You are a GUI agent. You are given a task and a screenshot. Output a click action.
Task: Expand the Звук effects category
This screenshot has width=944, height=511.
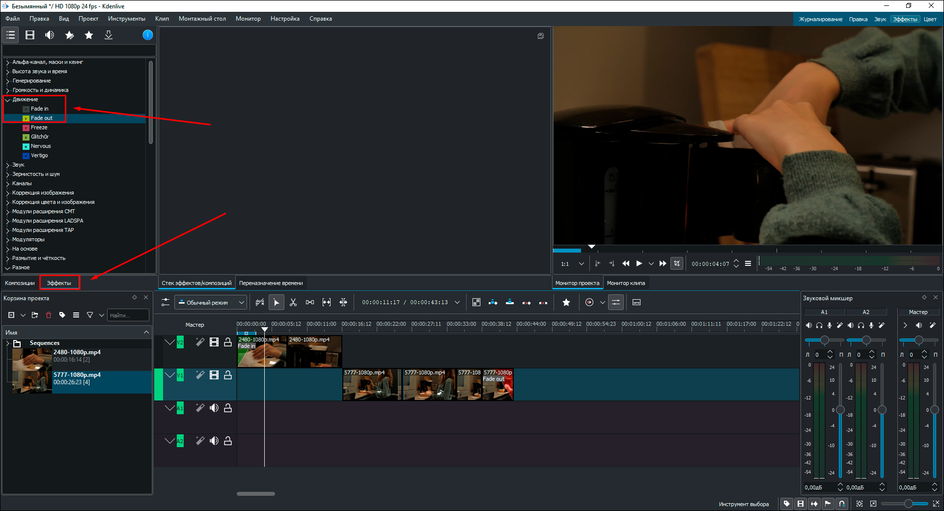7,164
